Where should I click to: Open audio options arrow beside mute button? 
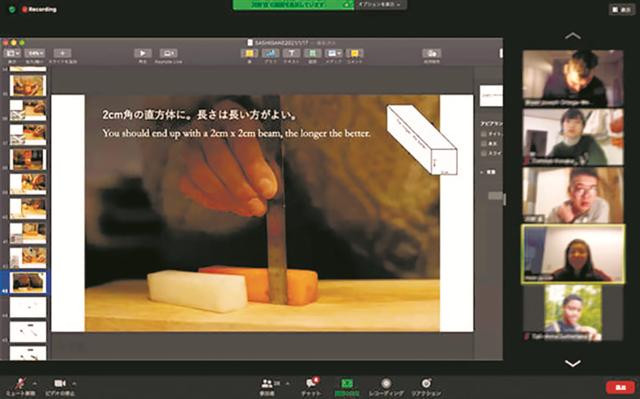pyautogui.click(x=35, y=383)
